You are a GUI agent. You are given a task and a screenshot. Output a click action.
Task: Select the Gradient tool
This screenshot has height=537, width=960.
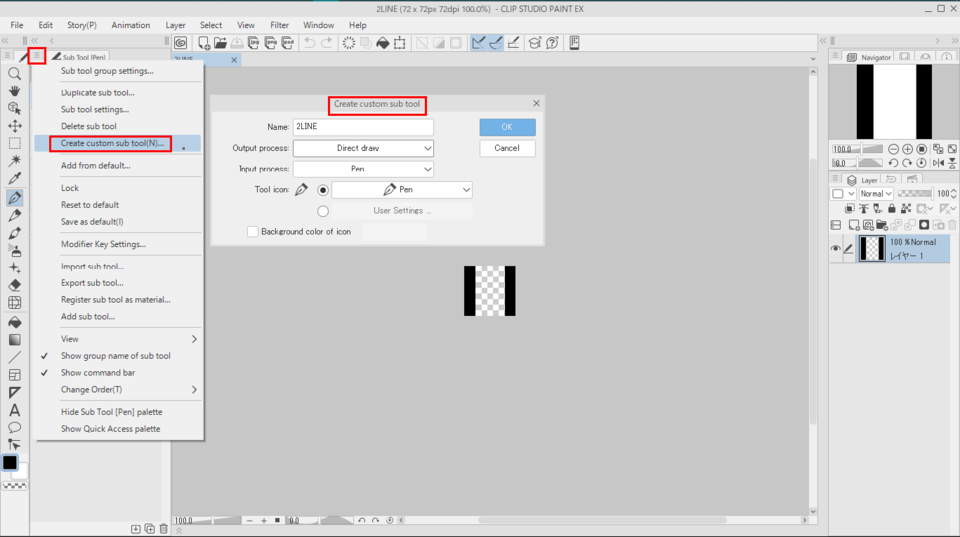click(x=15, y=340)
